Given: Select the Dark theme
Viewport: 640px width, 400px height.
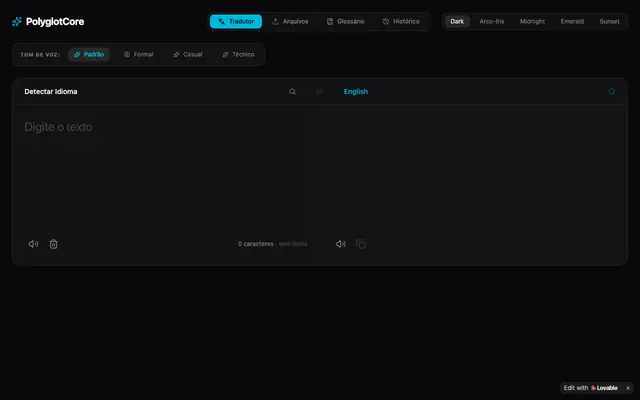Looking at the screenshot, I should point(457,22).
